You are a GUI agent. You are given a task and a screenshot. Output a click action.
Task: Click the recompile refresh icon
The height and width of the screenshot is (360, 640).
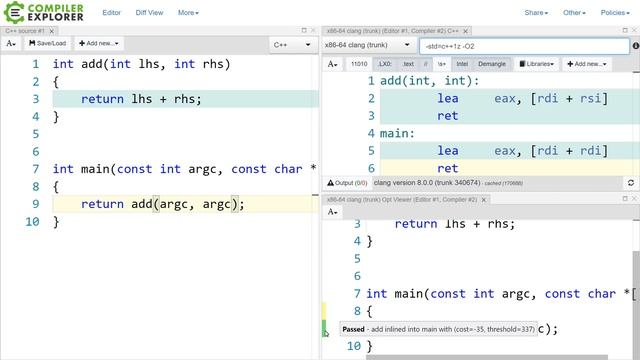click(x=631, y=183)
